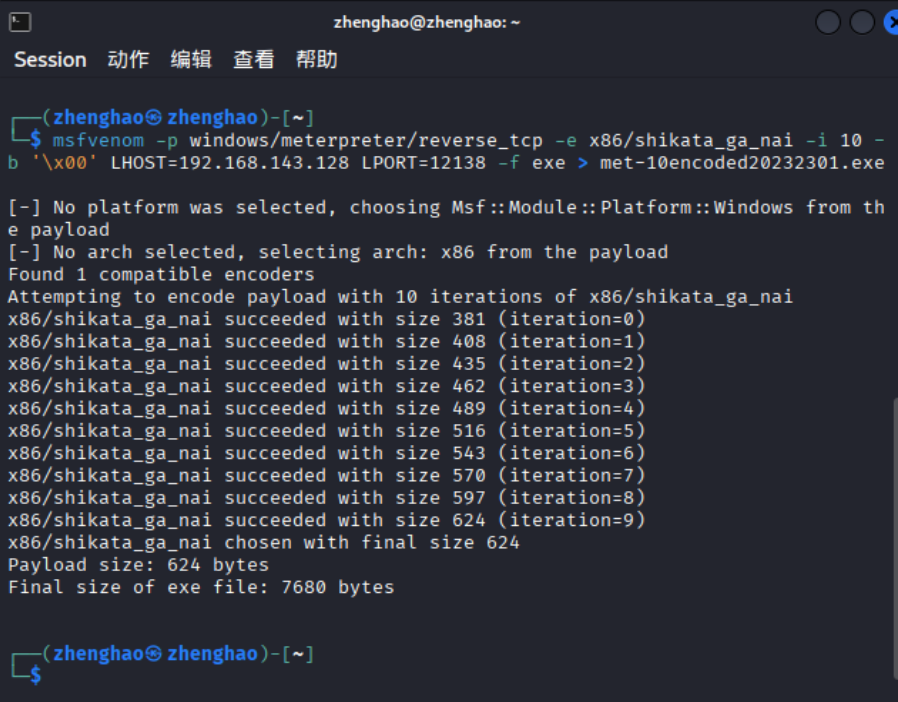Click the top '(zhenghao㉿zhenghao)-[~]' prompt header

[178, 117]
